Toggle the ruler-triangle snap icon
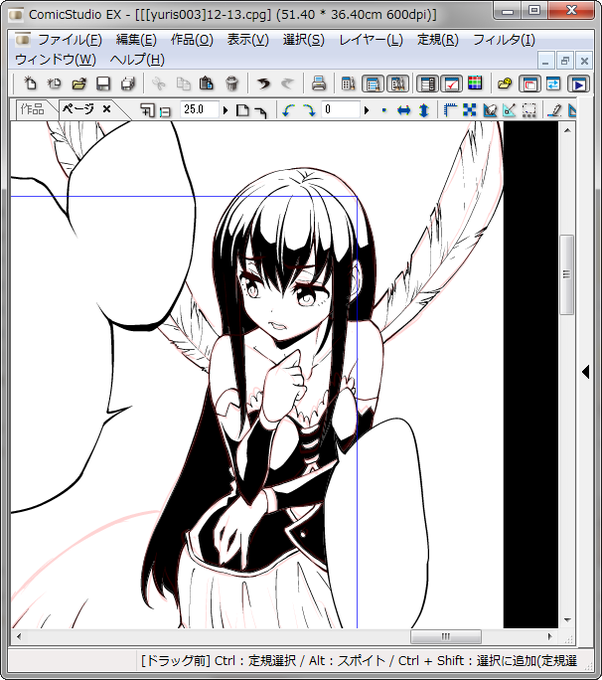This screenshot has height=680, width=602. click(x=509, y=110)
